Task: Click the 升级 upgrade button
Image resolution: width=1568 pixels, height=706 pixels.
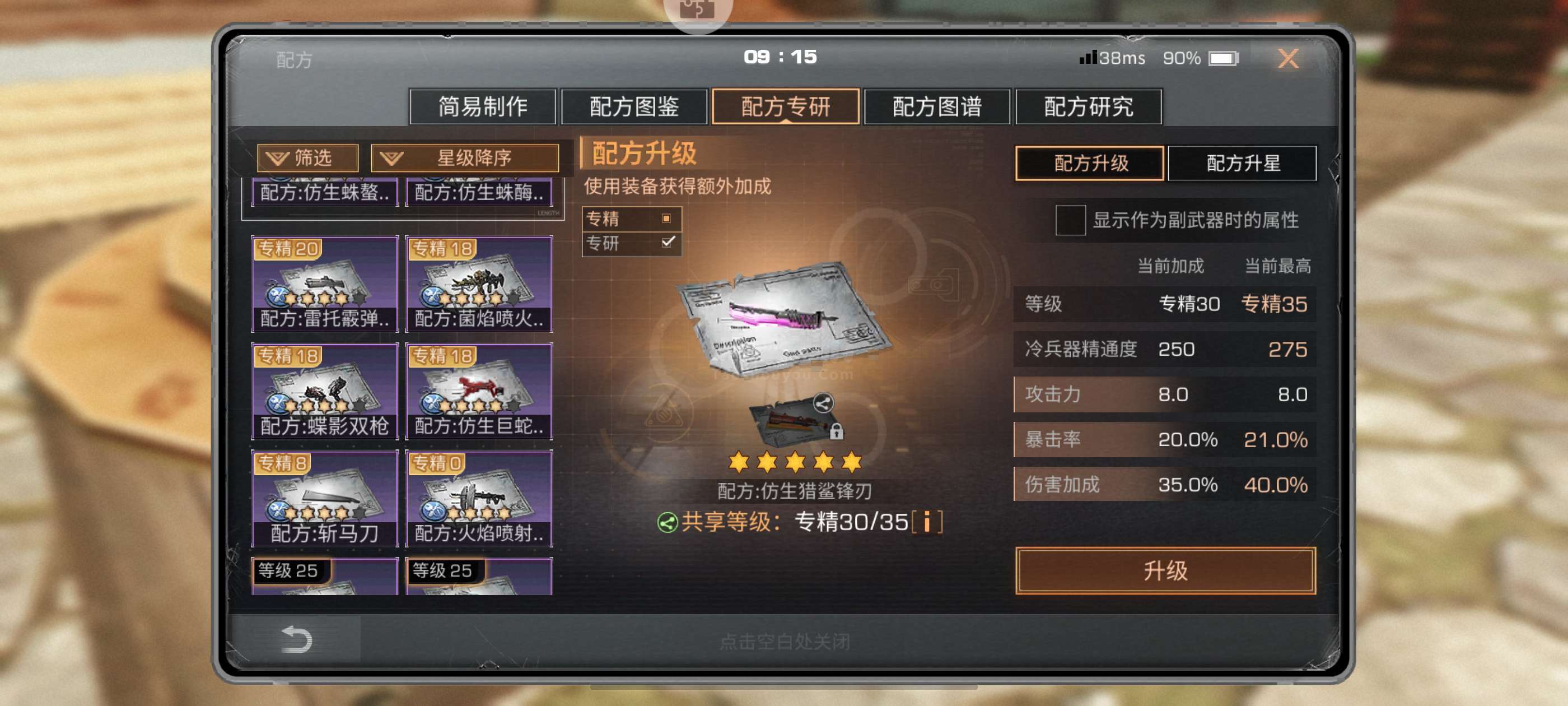Action: pos(1165,570)
